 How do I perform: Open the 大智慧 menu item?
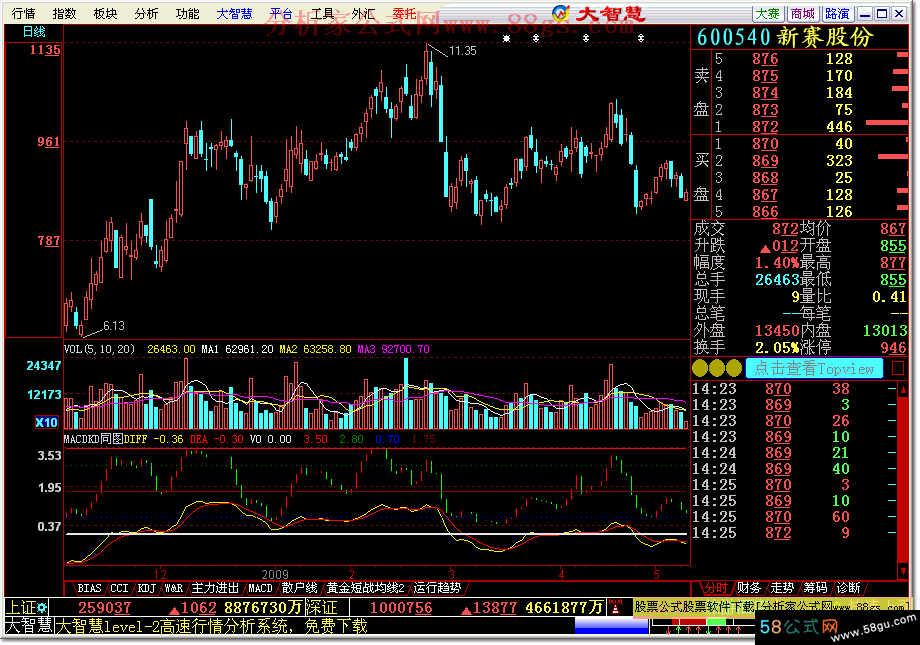click(234, 13)
